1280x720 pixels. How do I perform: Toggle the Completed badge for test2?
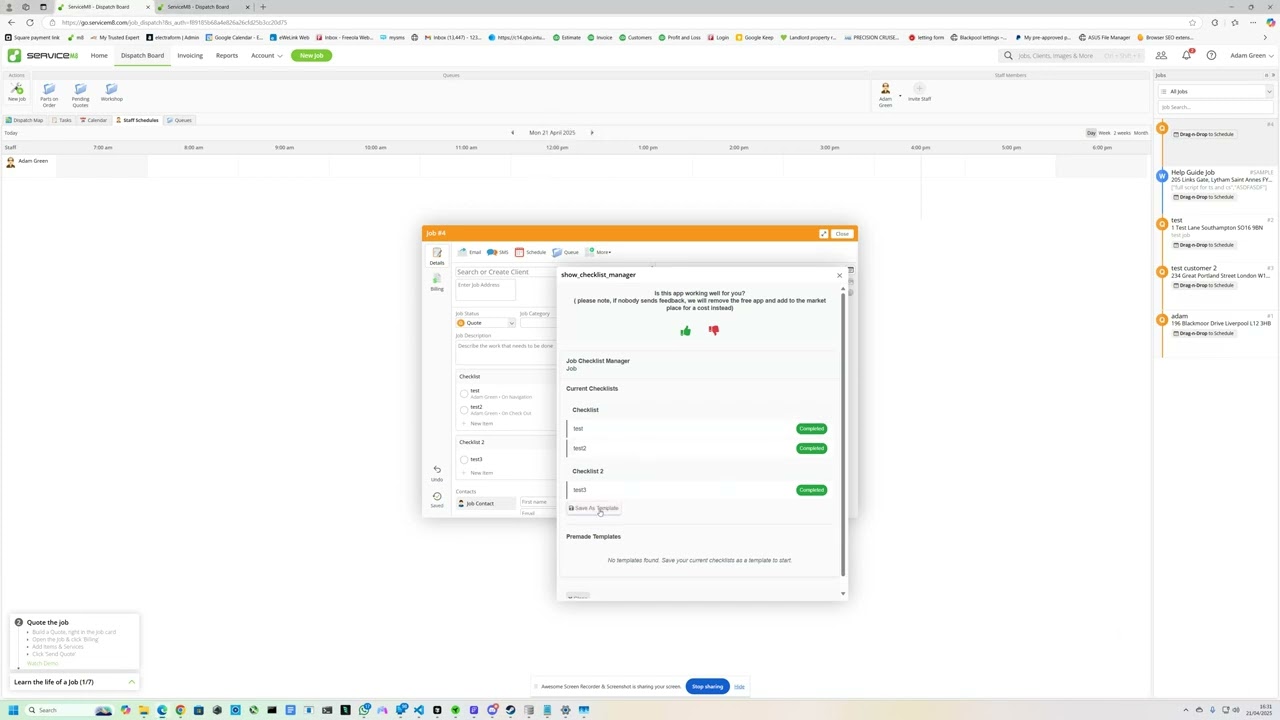coord(811,448)
